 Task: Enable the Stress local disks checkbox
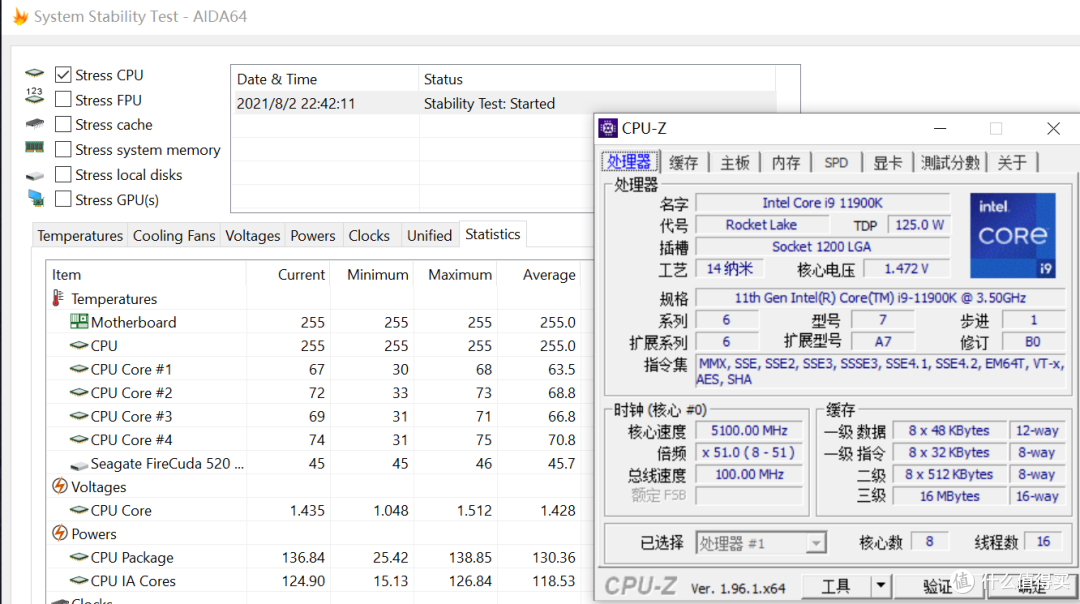63,174
